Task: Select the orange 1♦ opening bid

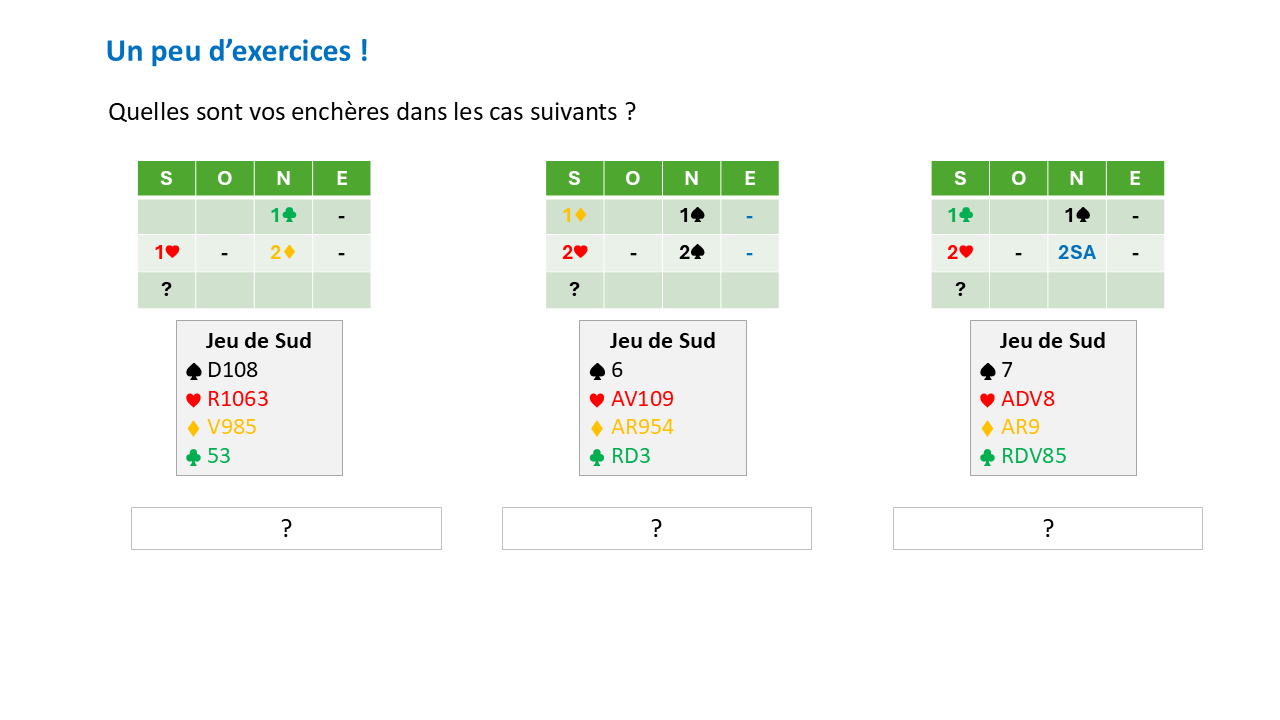Action: pyautogui.click(x=574, y=216)
